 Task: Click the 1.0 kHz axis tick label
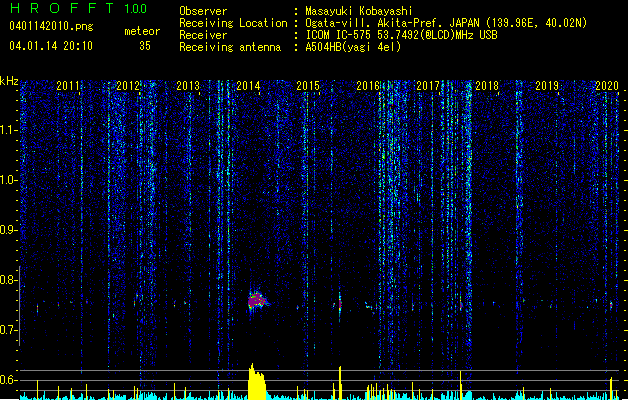[x=8, y=180]
